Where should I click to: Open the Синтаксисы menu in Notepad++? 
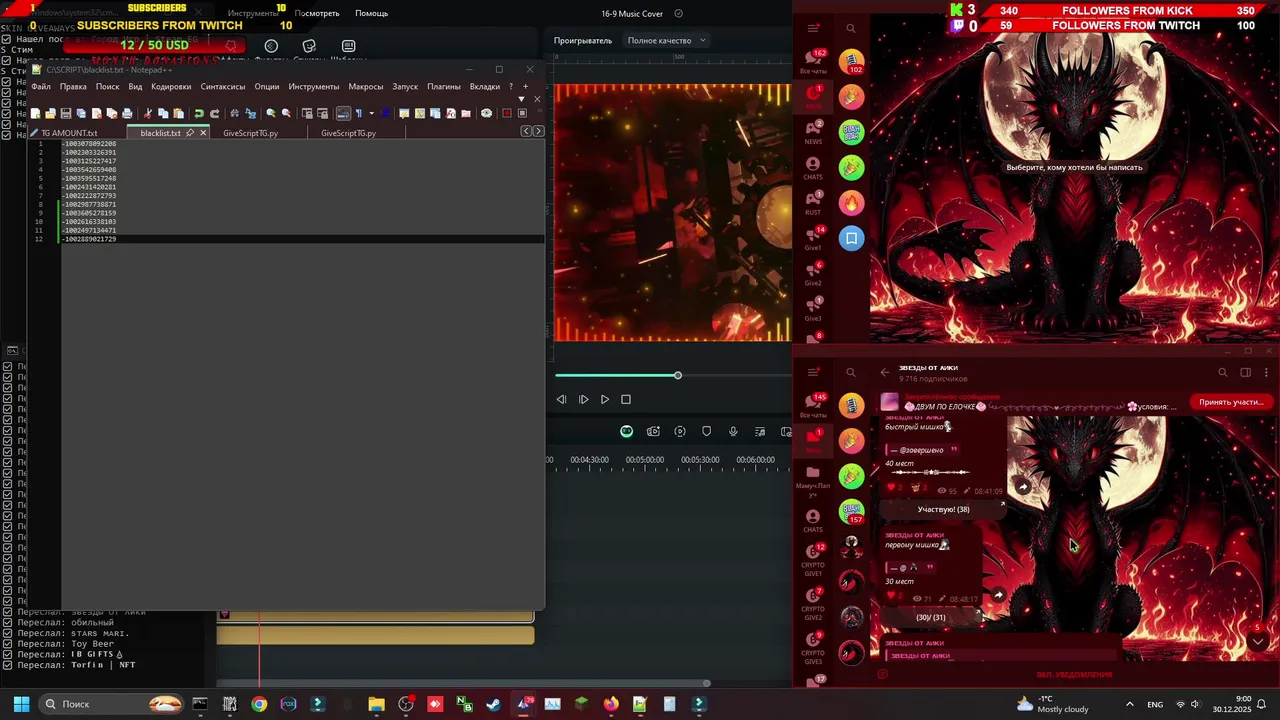coord(223,87)
